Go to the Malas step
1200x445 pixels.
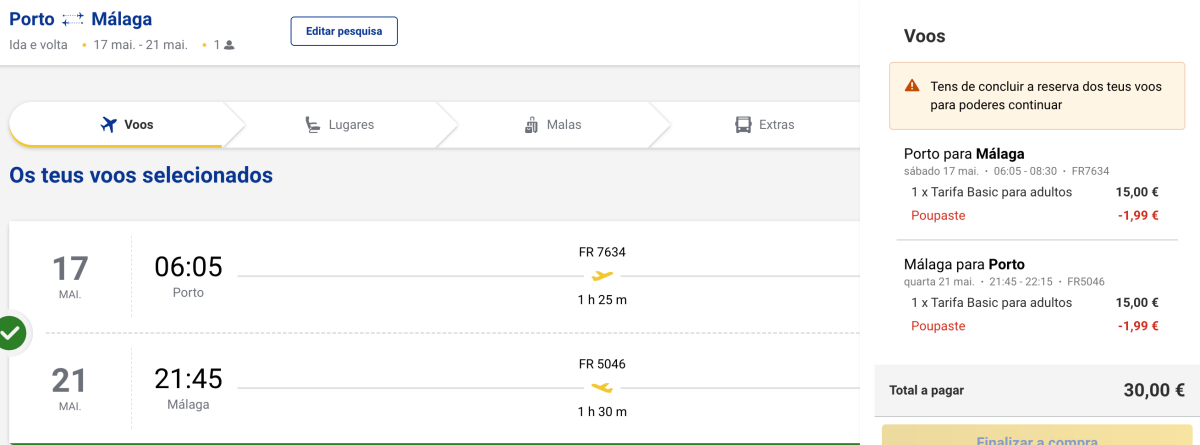553,125
